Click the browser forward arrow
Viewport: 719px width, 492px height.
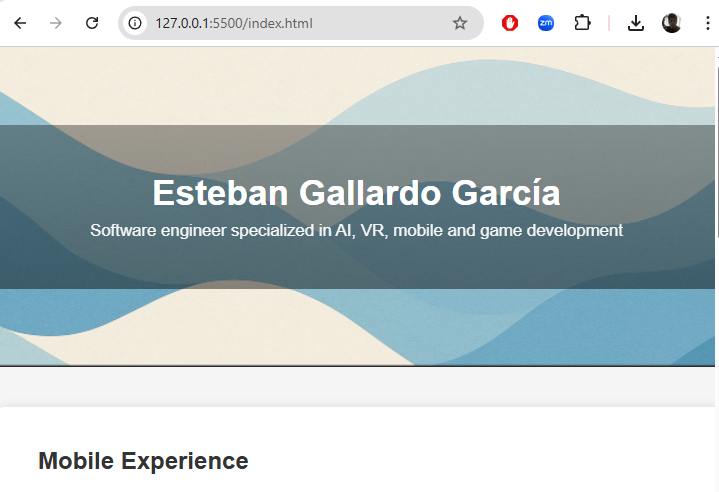pos(56,23)
